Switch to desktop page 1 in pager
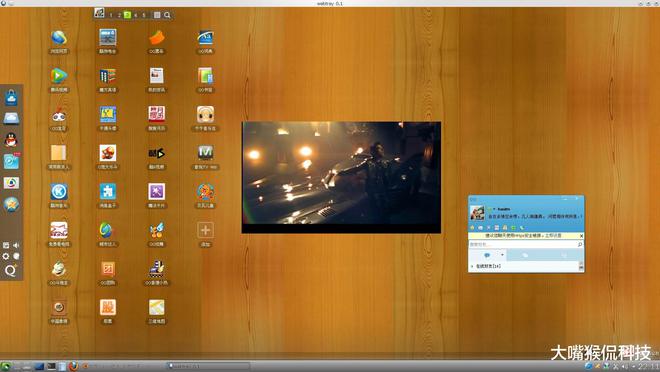 click(x=111, y=15)
